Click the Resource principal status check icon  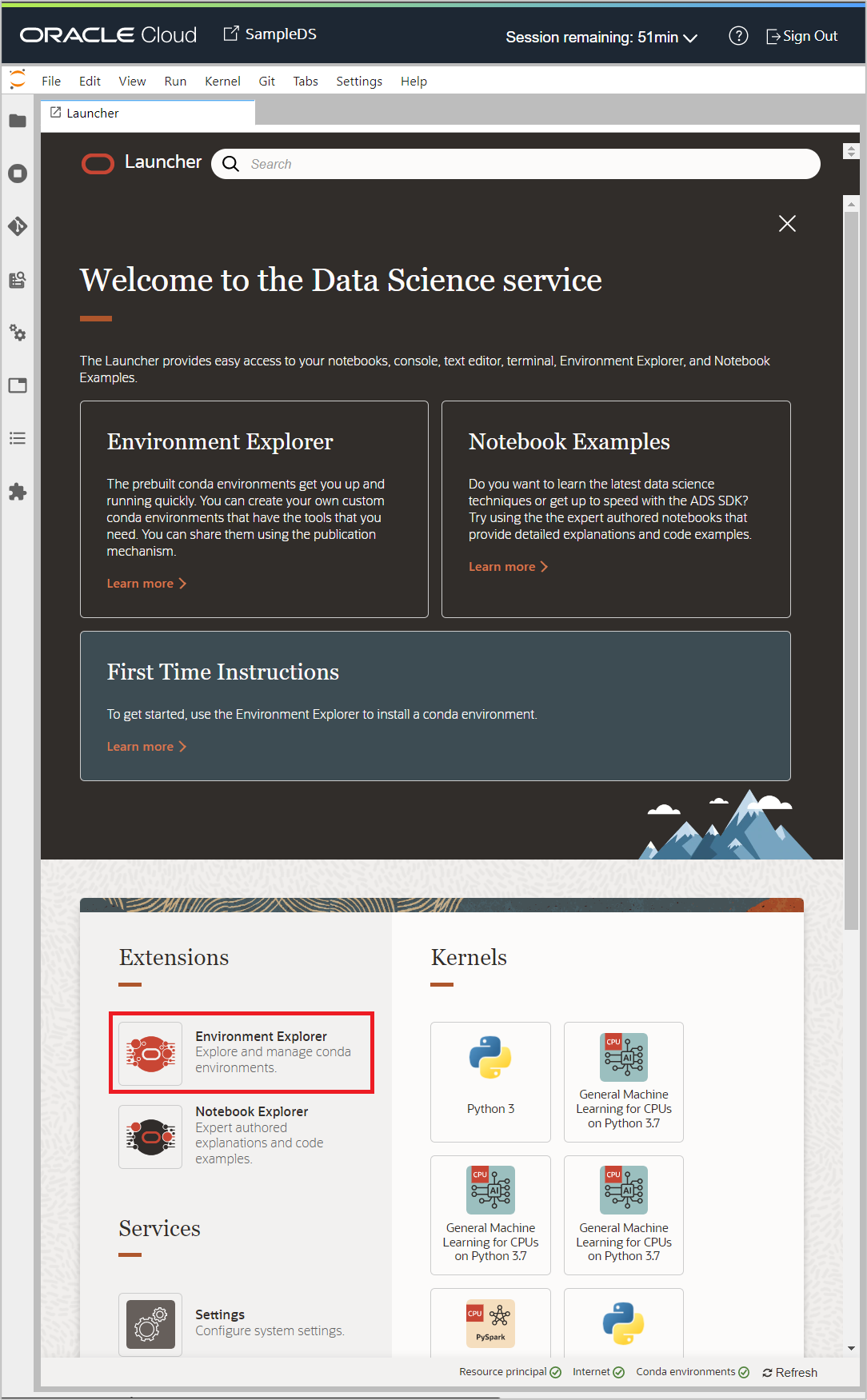coord(555,1372)
